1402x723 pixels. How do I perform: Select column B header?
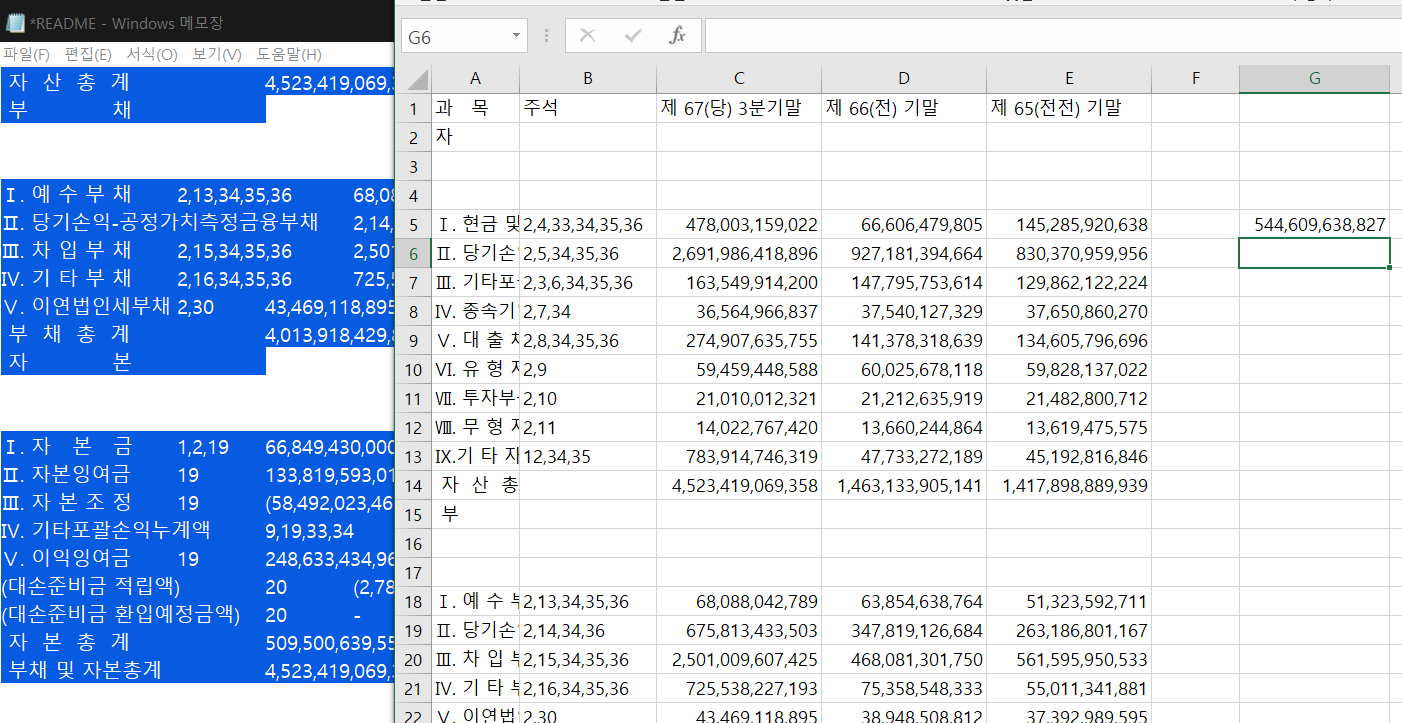pos(588,79)
